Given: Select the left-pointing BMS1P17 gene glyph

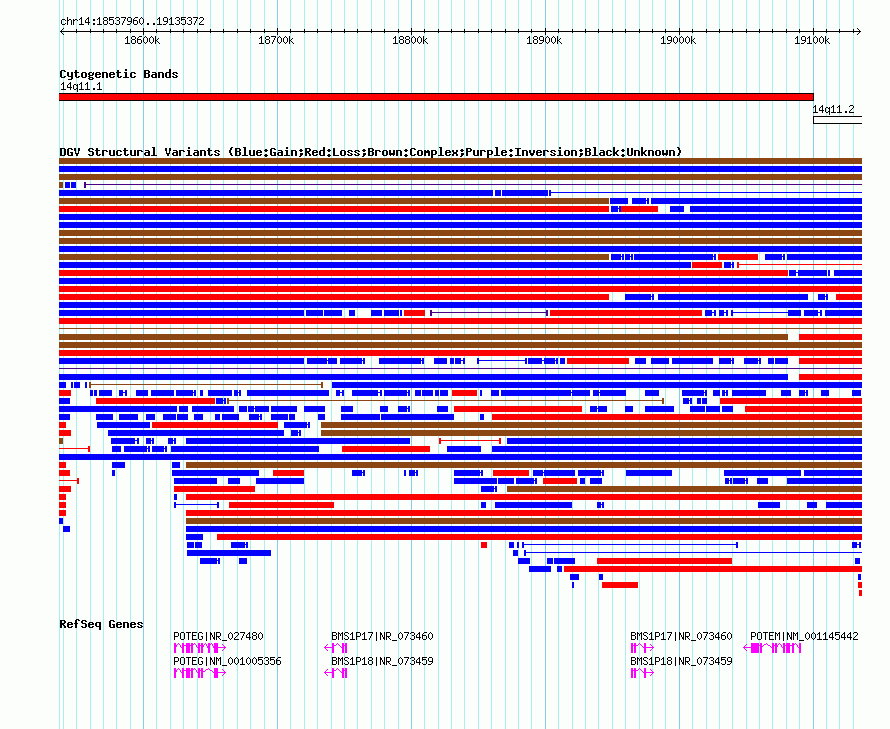Looking at the screenshot, I should [335, 648].
